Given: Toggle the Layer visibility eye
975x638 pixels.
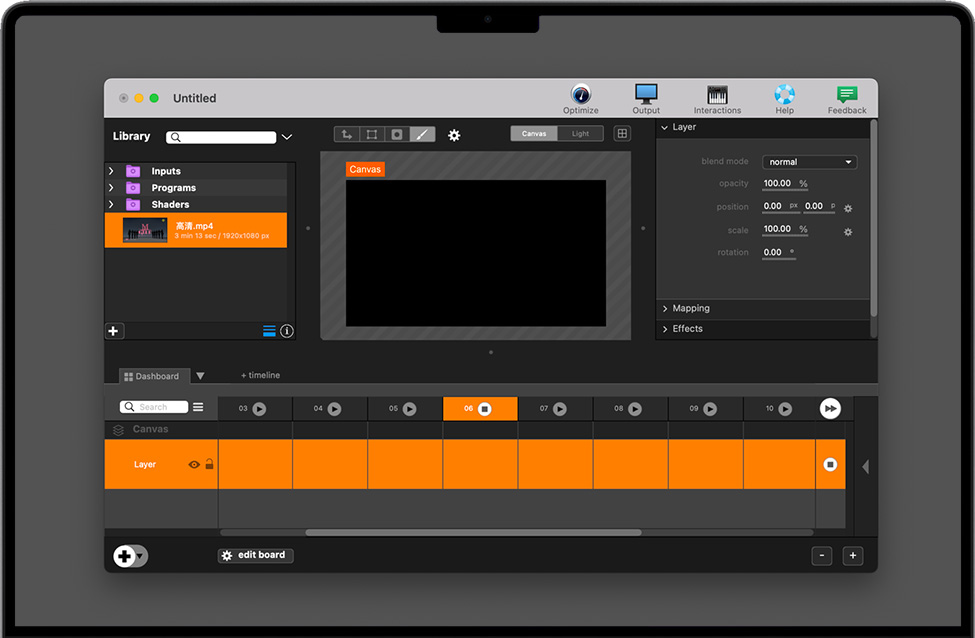Looking at the screenshot, I should 194,464.
